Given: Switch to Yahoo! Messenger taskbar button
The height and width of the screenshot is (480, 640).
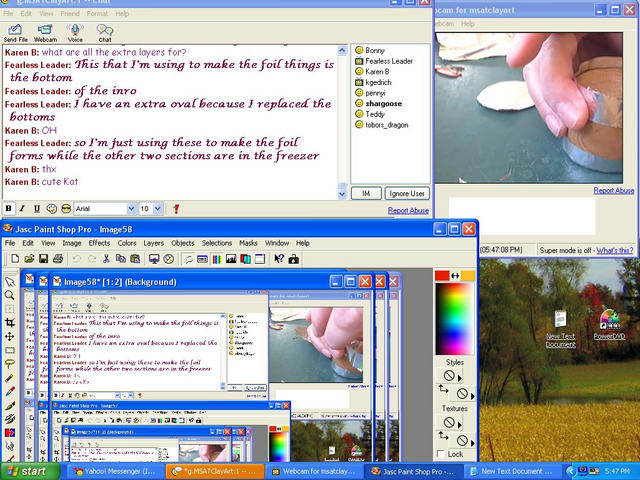Looking at the screenshot, I should pos(115,471).
